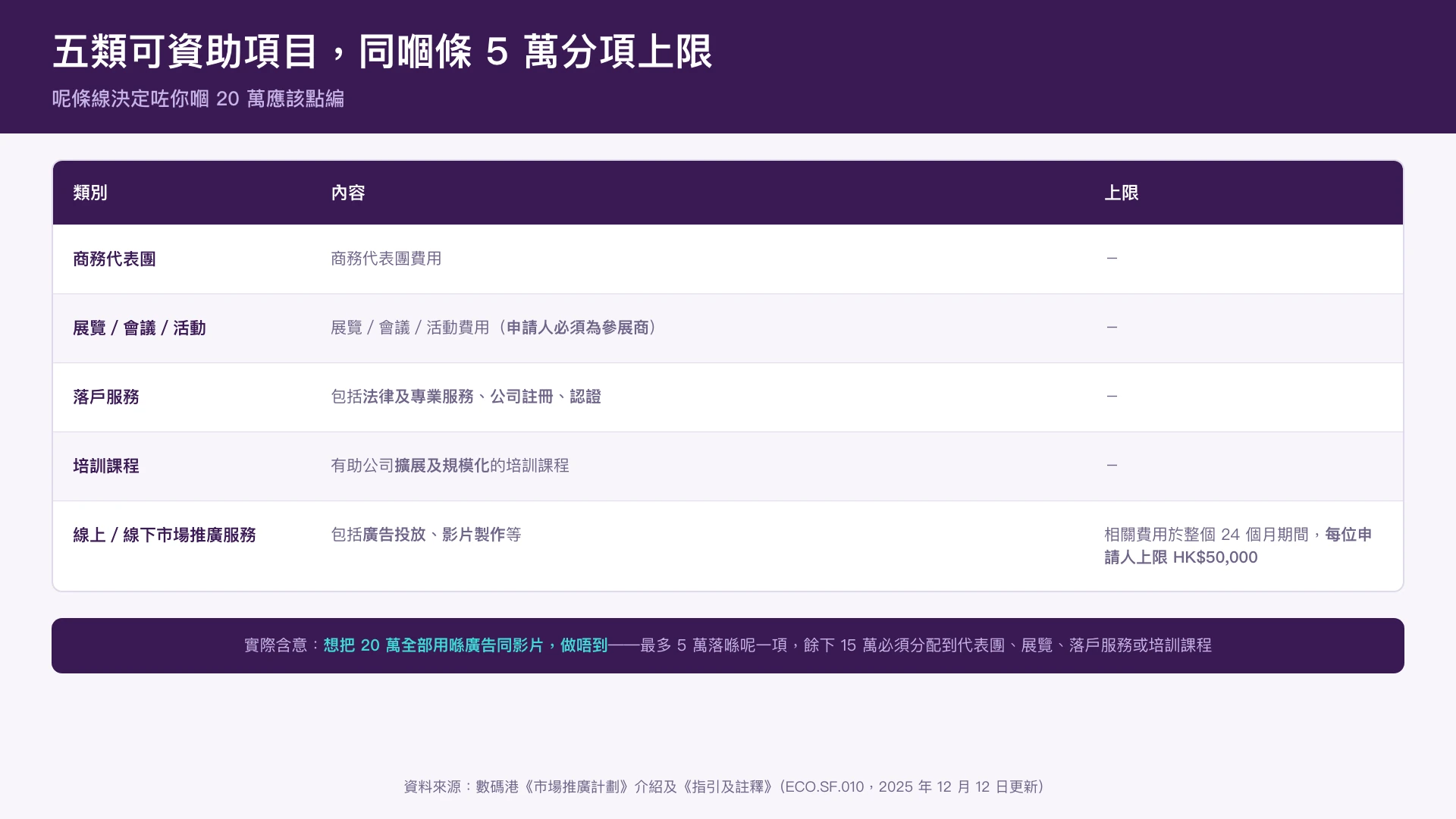Screen dimensions: 1456x819
Task: Click the 商務代表團 category cell
Action: [x=115, y=259]
